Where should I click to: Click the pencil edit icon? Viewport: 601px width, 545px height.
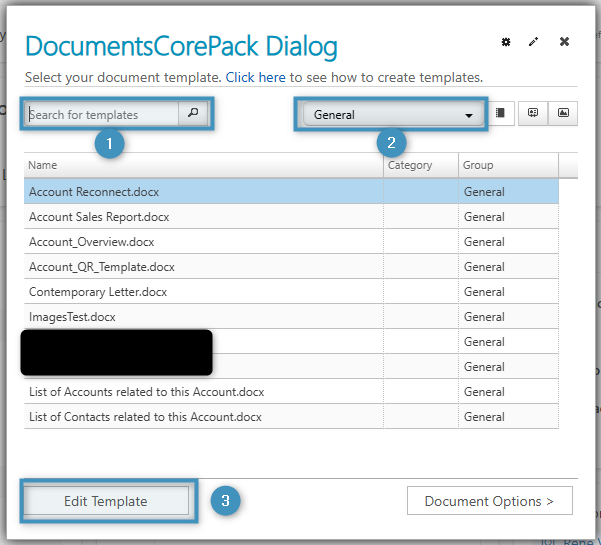(534, 42)
